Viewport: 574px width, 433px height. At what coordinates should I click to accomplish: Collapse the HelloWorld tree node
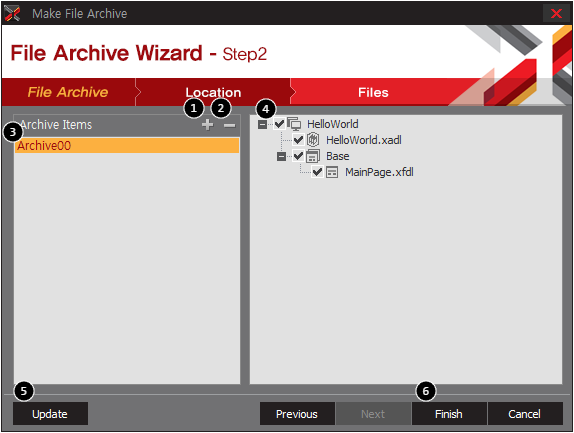click(262, 124)
